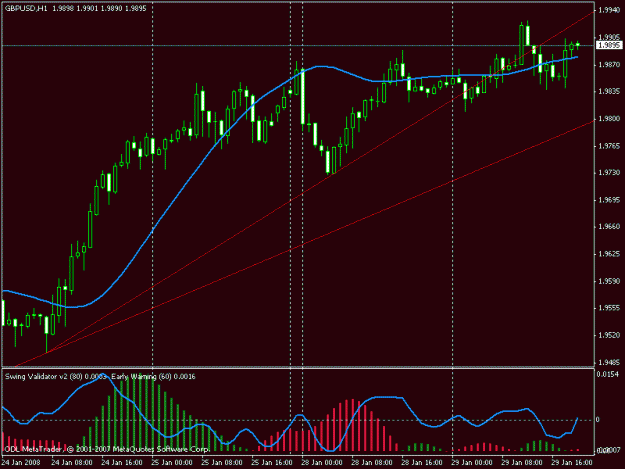Select the 28 Jan 08:00 time label
Image resolution: width=625 pixels, height=469 pixels.
point(372,463)
